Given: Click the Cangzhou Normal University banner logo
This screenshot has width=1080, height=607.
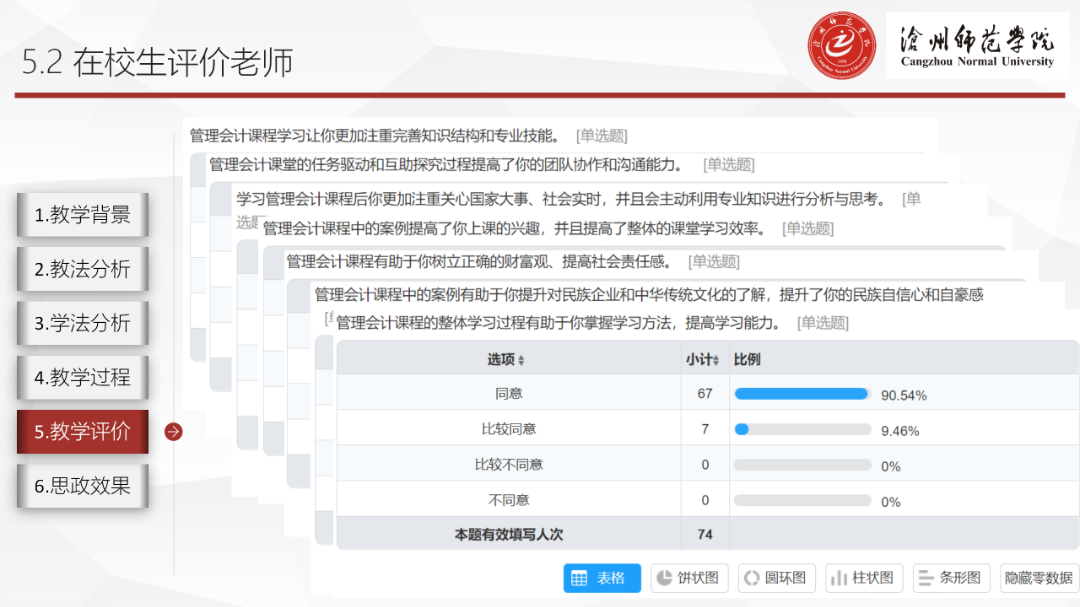Looking at the screenshot, I should (977, 45).
